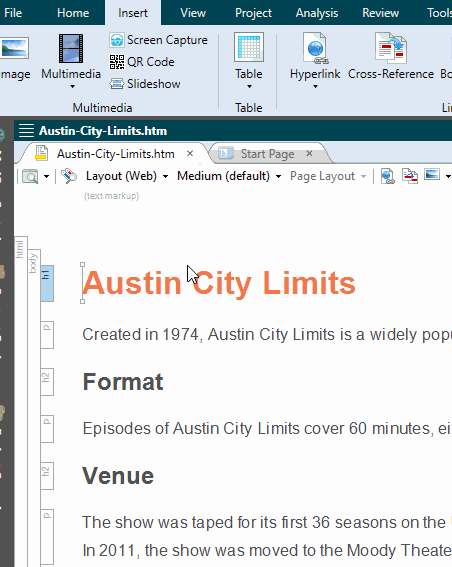452x567 pixels.
Task: Select the h2 block beside Format
Action: click(47, 382)
